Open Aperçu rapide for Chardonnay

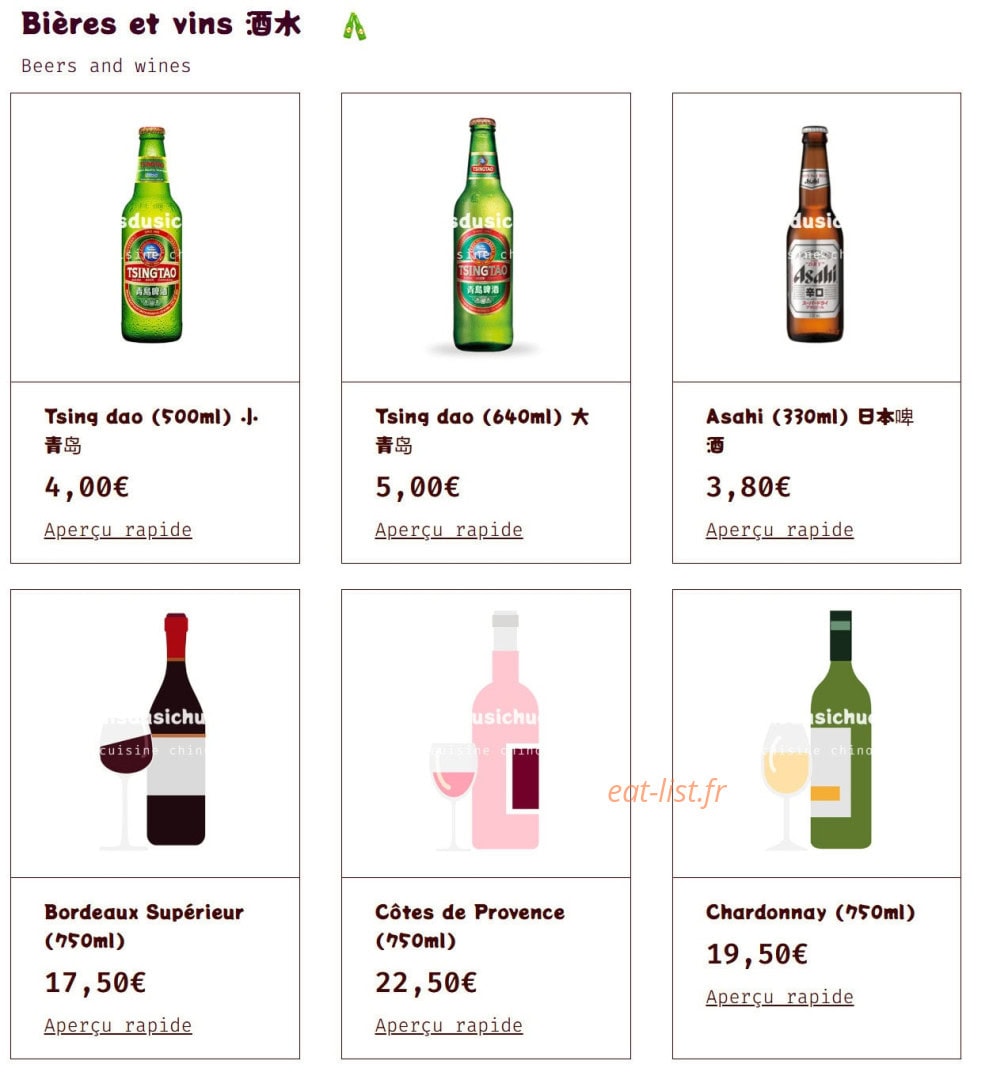(x=780, y=997)
